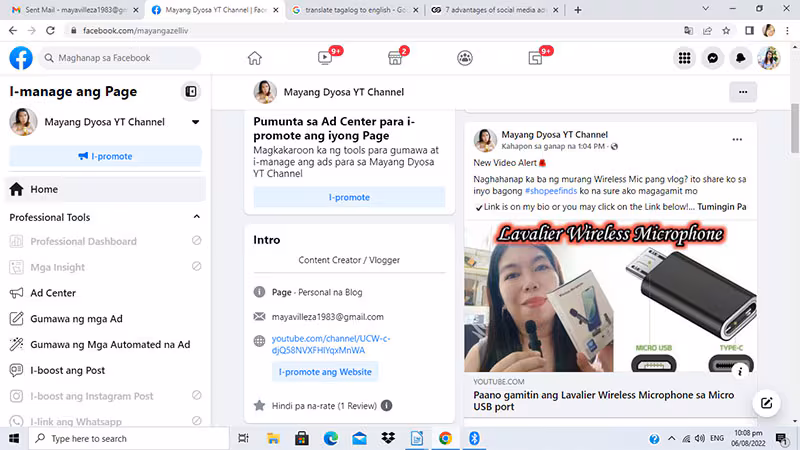Select Home in the page sidebar
This screenshot has width=800, height=450.
click(105, 189)
